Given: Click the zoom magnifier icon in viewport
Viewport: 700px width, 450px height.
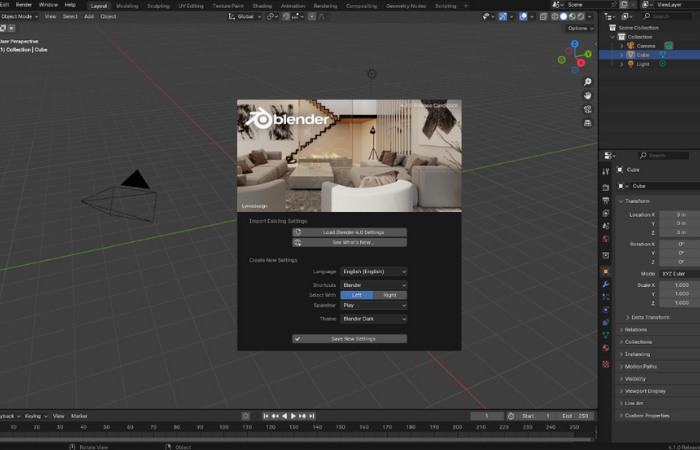Looking at the screenshot, I should point(587,82).
